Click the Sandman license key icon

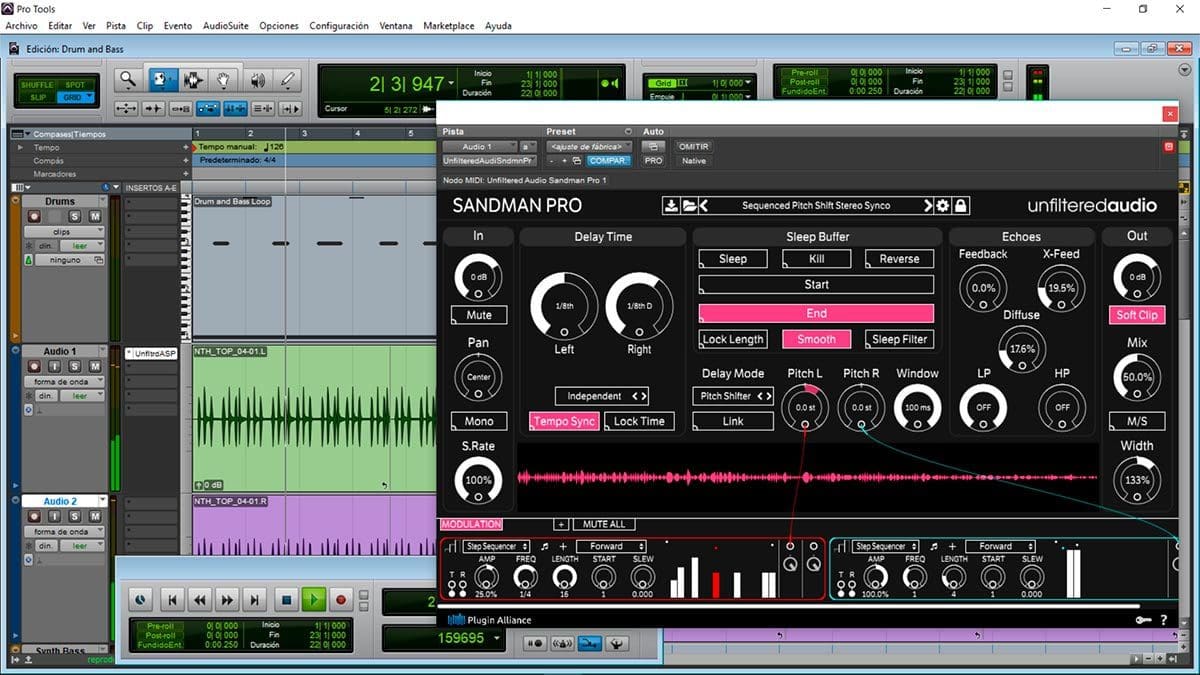(x=1143, y=620)
